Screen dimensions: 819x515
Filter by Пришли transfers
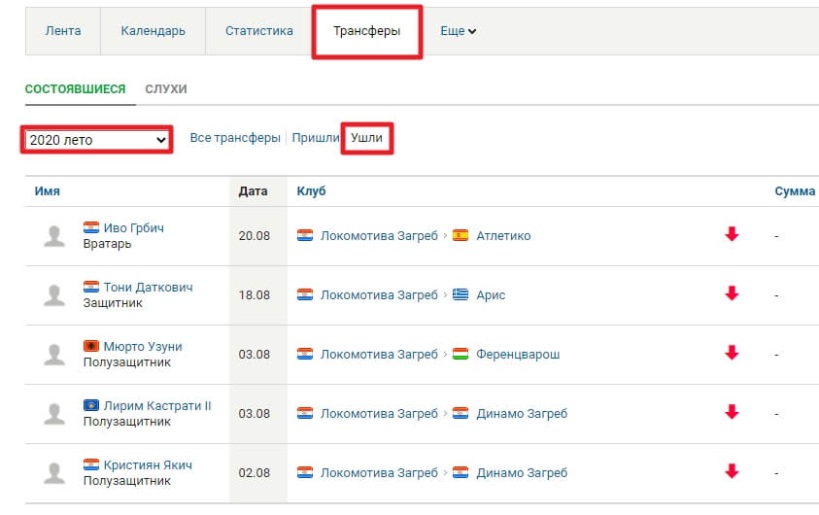[x=314, y=138]
